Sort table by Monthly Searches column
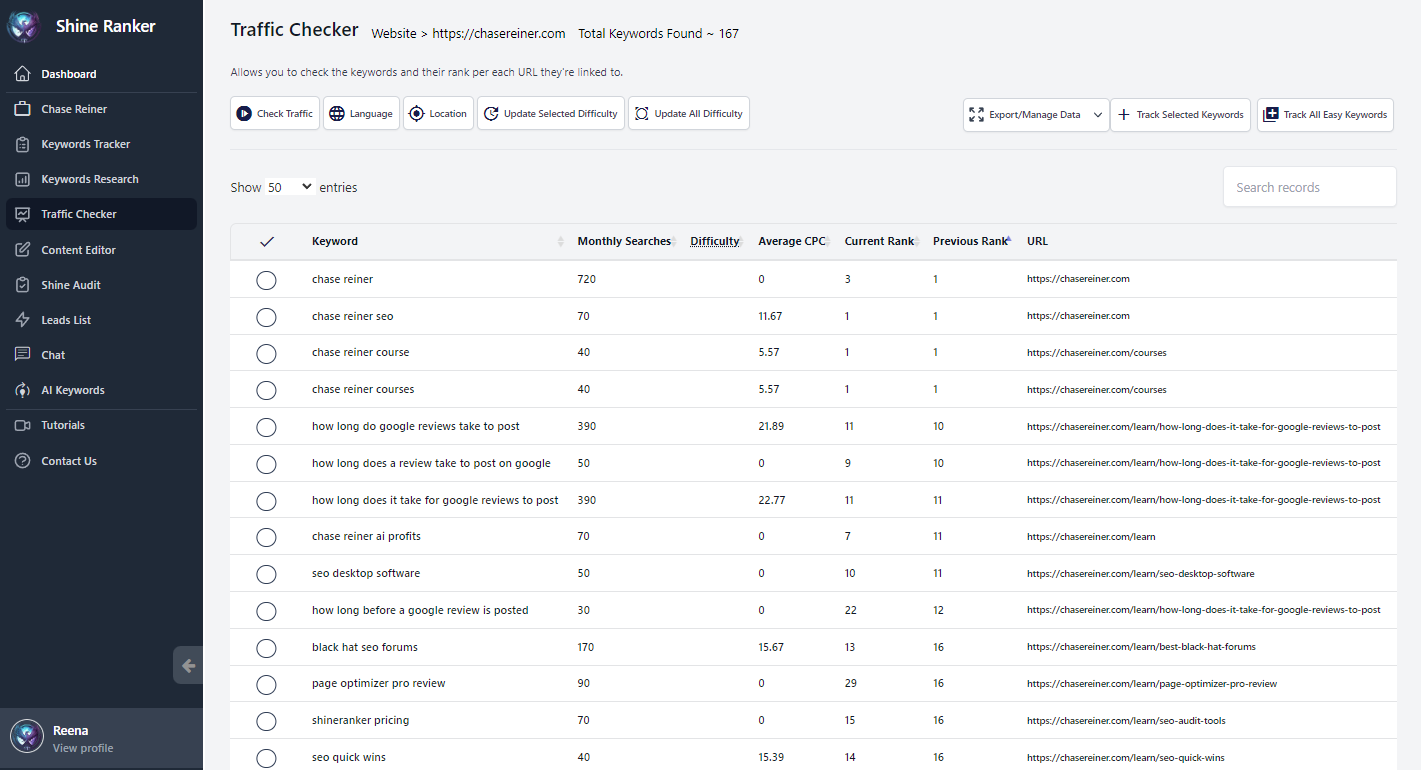The height and width of the screenshot is (770, 1421). (624, 241)
